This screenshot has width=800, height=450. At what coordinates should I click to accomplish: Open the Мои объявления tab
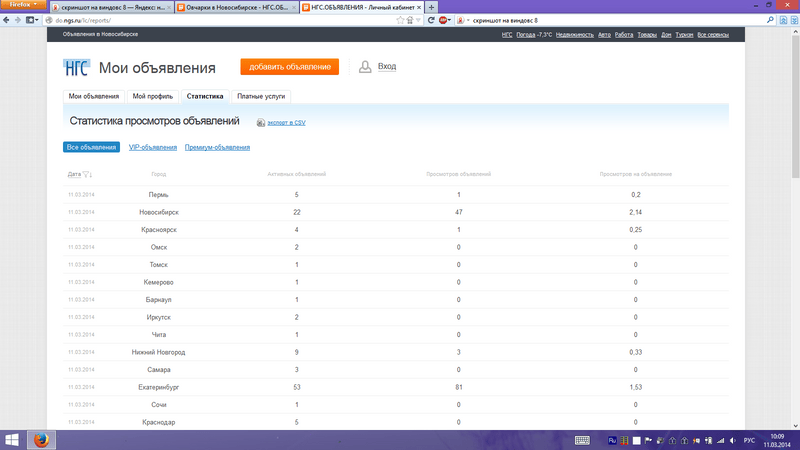pyautogui.click(x=94, y=96)
